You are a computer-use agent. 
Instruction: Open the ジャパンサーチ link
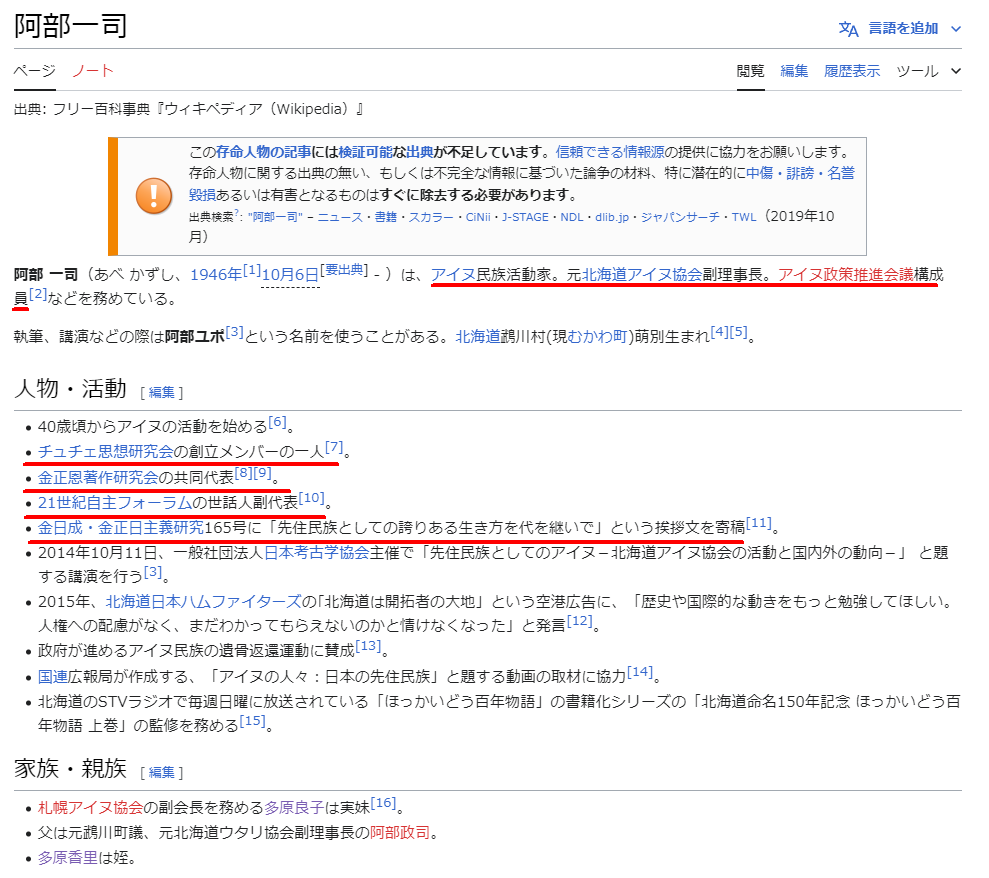[680, 218]
